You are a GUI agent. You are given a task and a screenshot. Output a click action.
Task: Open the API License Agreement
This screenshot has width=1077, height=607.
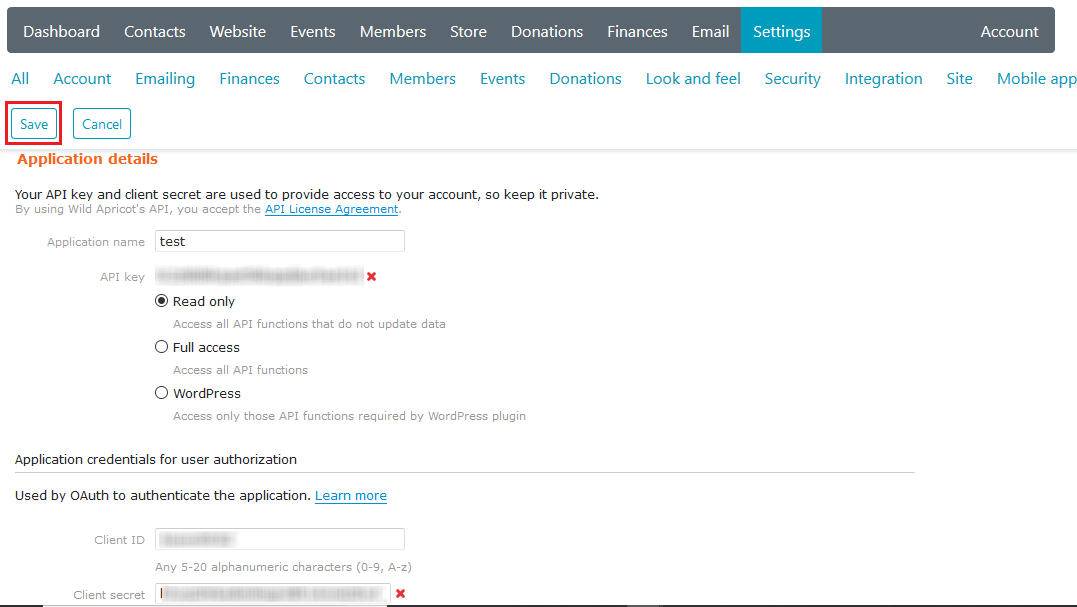click(x=331, y=209)
